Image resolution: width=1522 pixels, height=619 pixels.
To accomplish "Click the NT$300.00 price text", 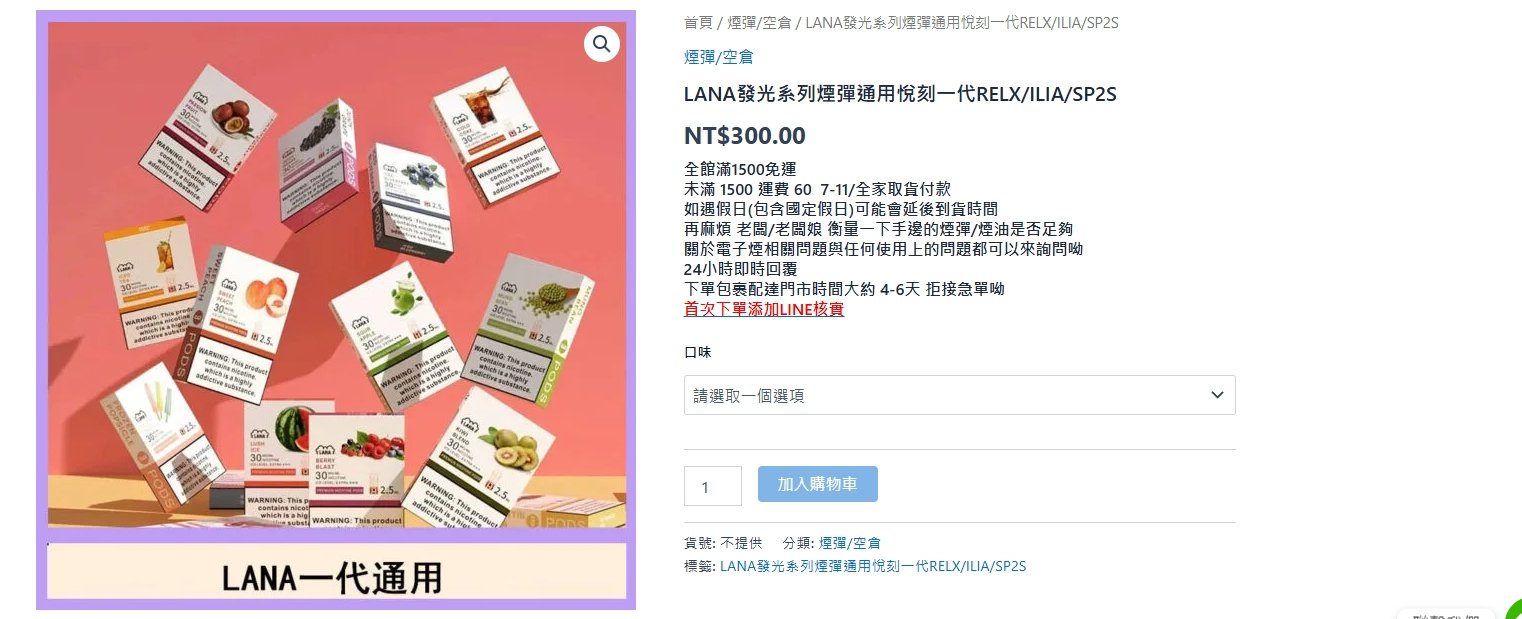I will (x=745, y=136).
